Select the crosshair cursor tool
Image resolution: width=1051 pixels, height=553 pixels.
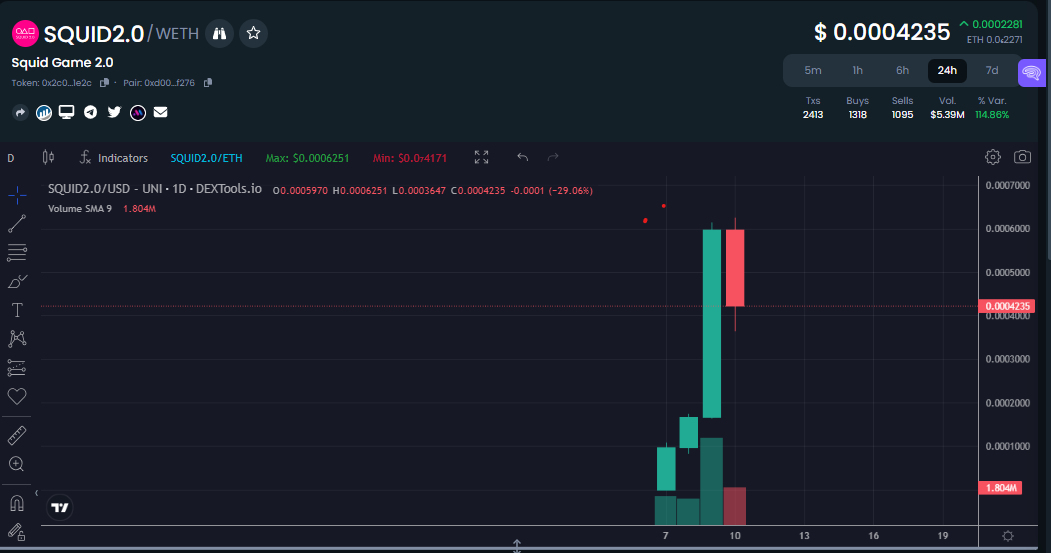click(17, 195)
